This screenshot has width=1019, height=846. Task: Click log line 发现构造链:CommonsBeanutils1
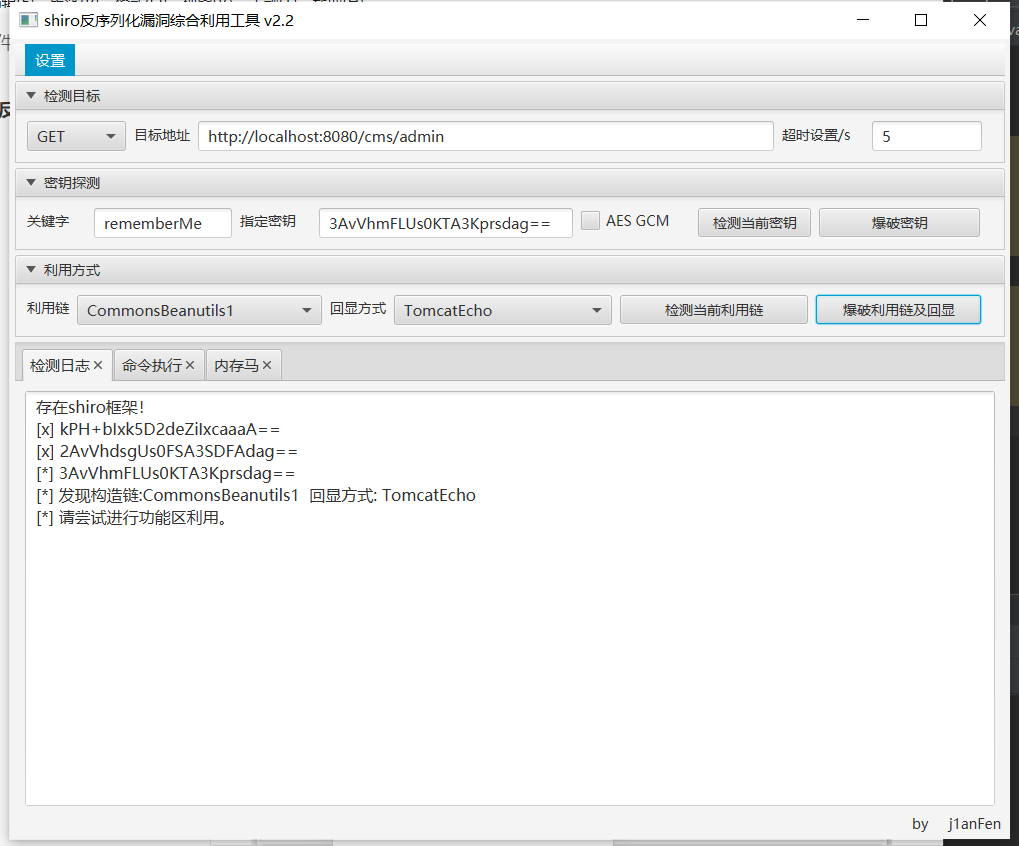point(256,496)
